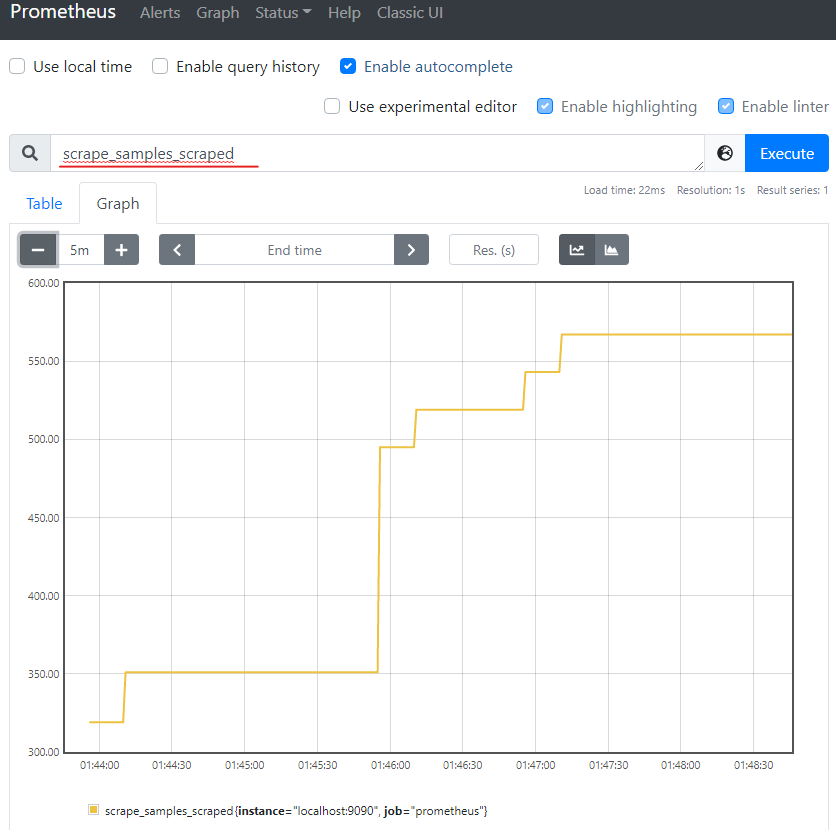Focus the End time input field
This screenshot has height=830, width=836.
pos(294,250)
